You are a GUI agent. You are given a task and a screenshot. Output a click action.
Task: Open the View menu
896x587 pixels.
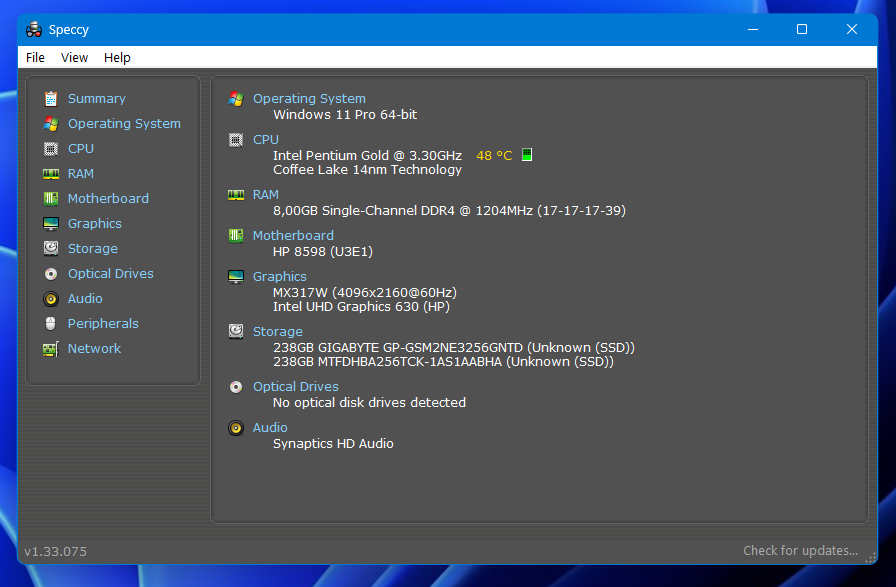tap(74, 58)
